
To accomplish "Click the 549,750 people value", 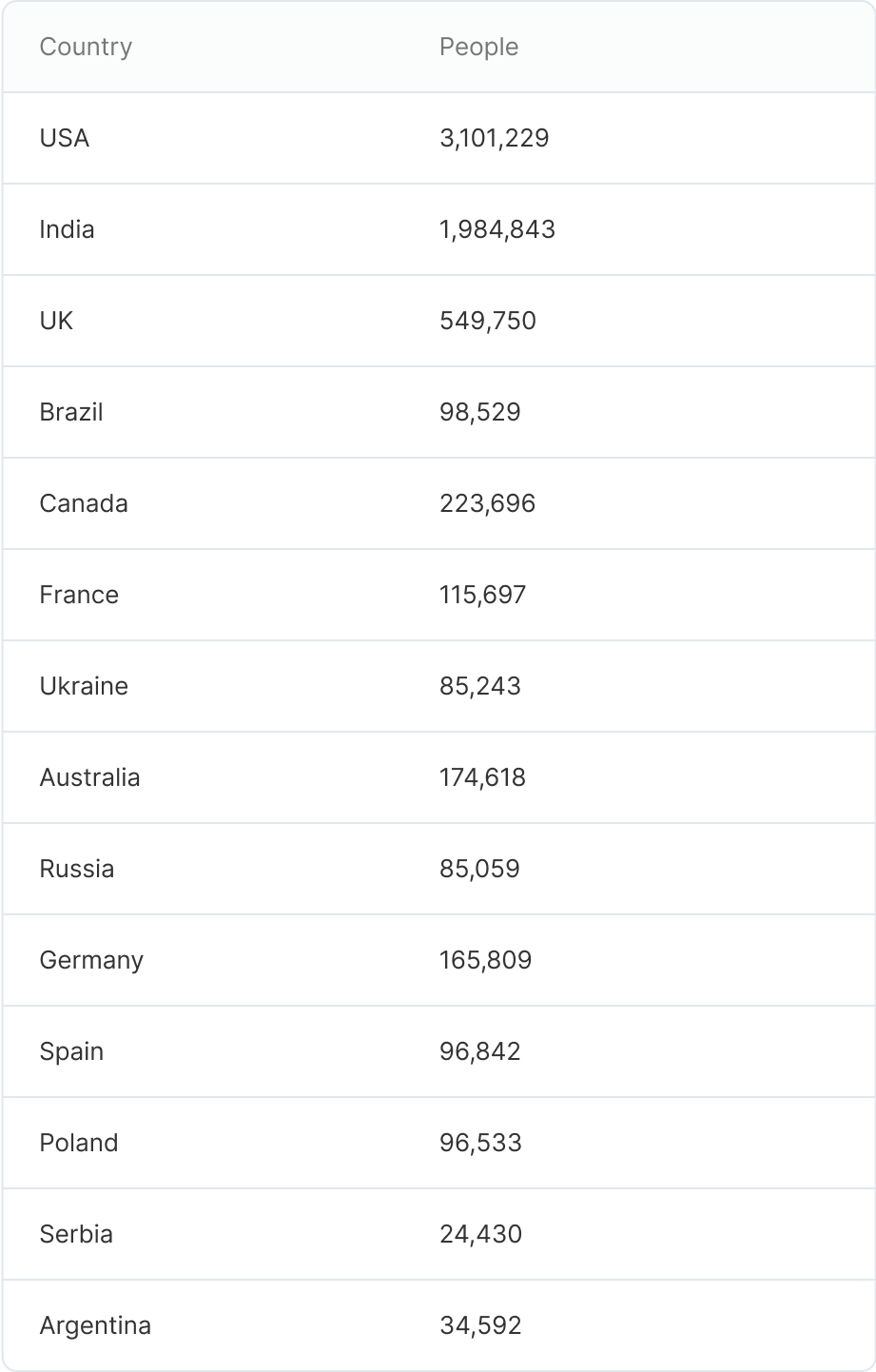I will tap(487, 321).
